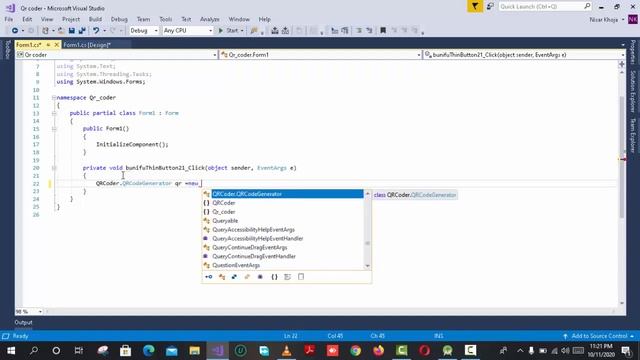Select Qr_coder namespace suggestion
Viewport: 640px width, 360px height.
pyautogui.click(x=283, y=212)
